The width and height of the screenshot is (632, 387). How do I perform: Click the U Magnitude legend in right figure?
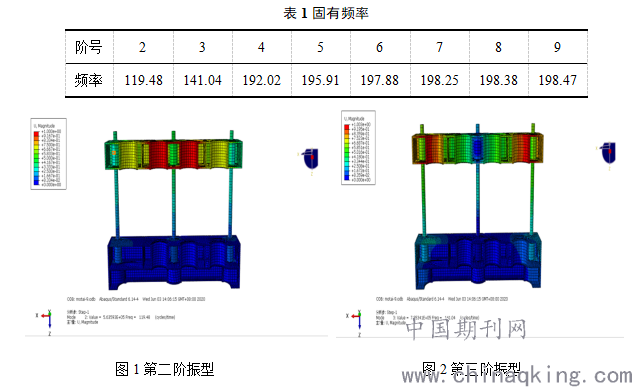coord(358,148)
